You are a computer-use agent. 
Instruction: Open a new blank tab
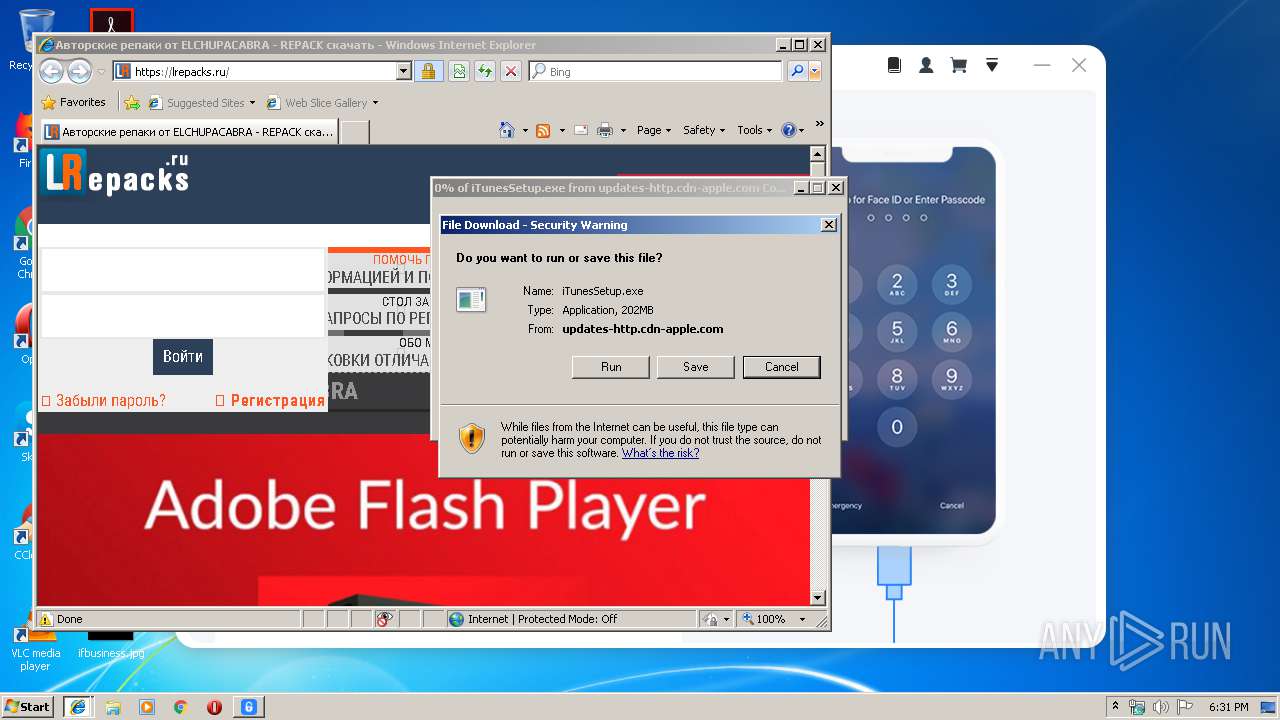tap(355, 131)
